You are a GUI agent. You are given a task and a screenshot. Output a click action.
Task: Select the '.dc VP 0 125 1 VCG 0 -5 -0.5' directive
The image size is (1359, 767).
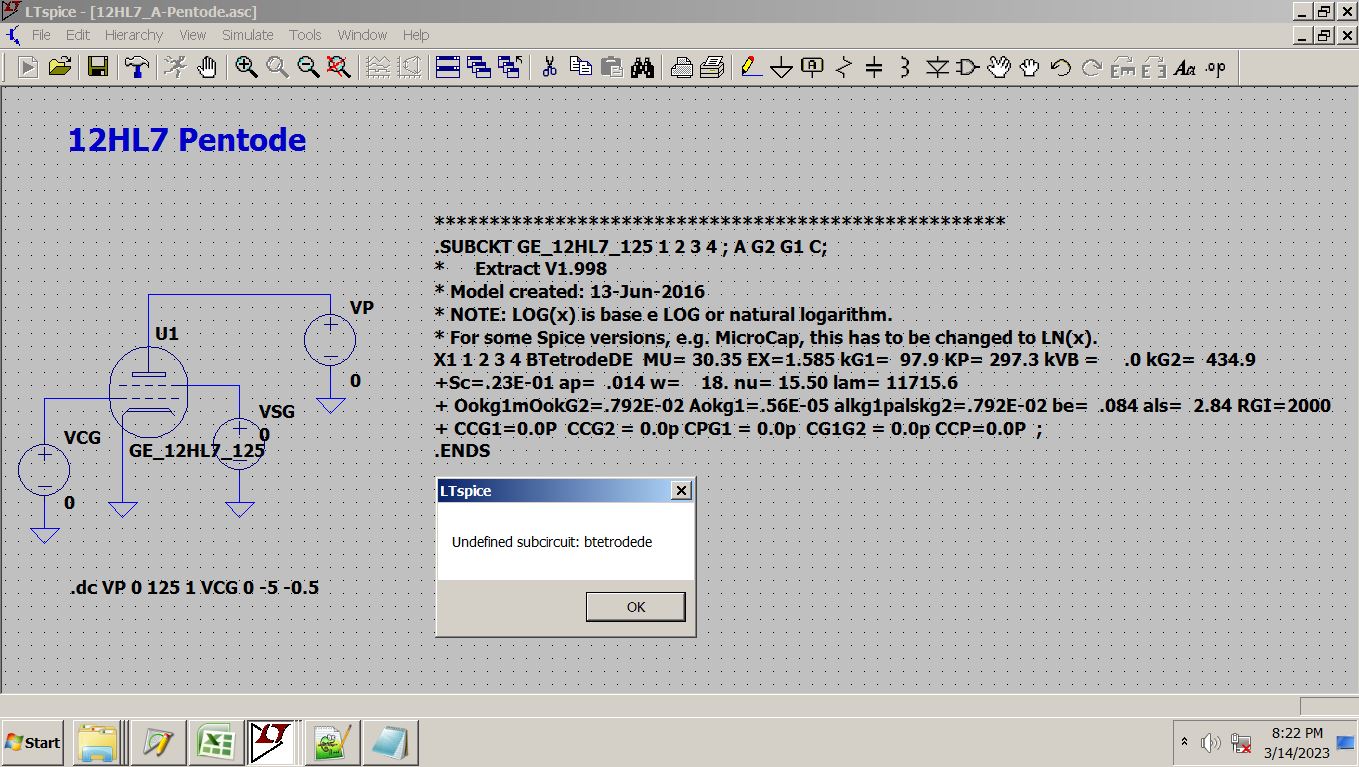[x=195, y=587]
